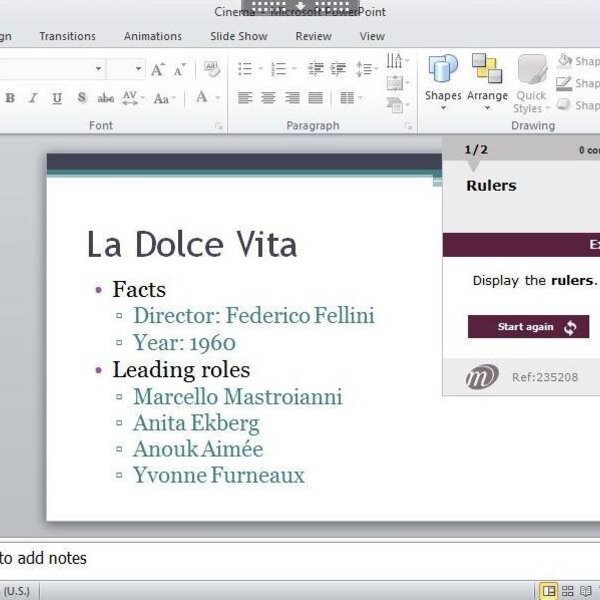
Task: Open Font dialog launcher
Action: click(x=218, y=126)
